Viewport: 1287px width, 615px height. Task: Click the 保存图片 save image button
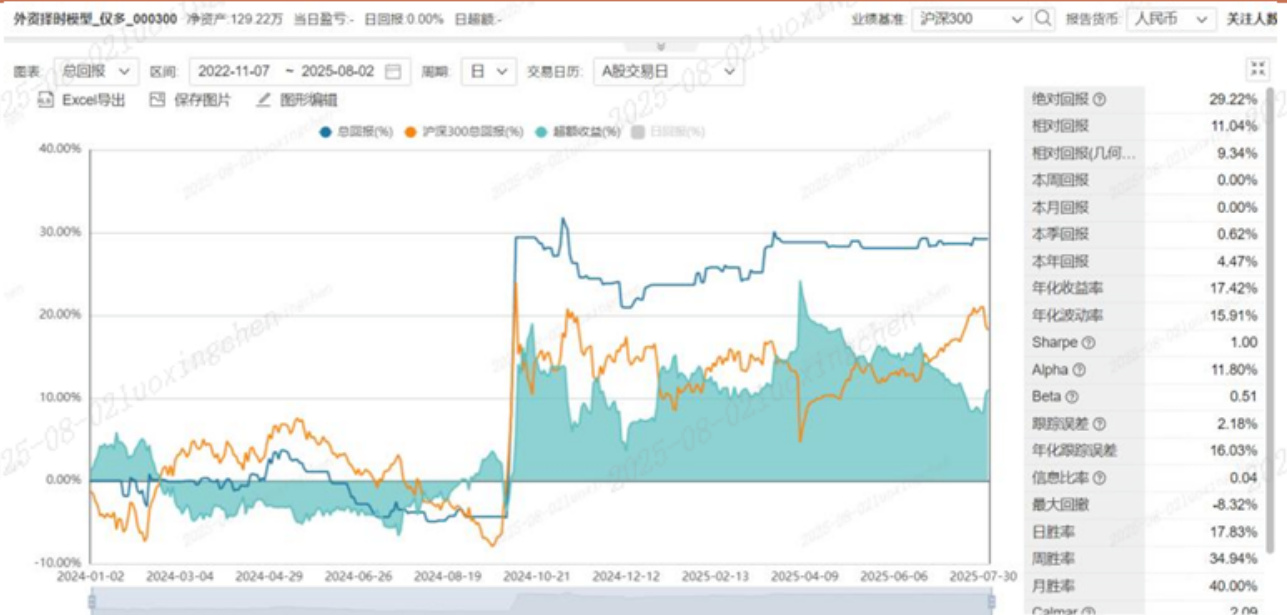click(x=190, y=100)
